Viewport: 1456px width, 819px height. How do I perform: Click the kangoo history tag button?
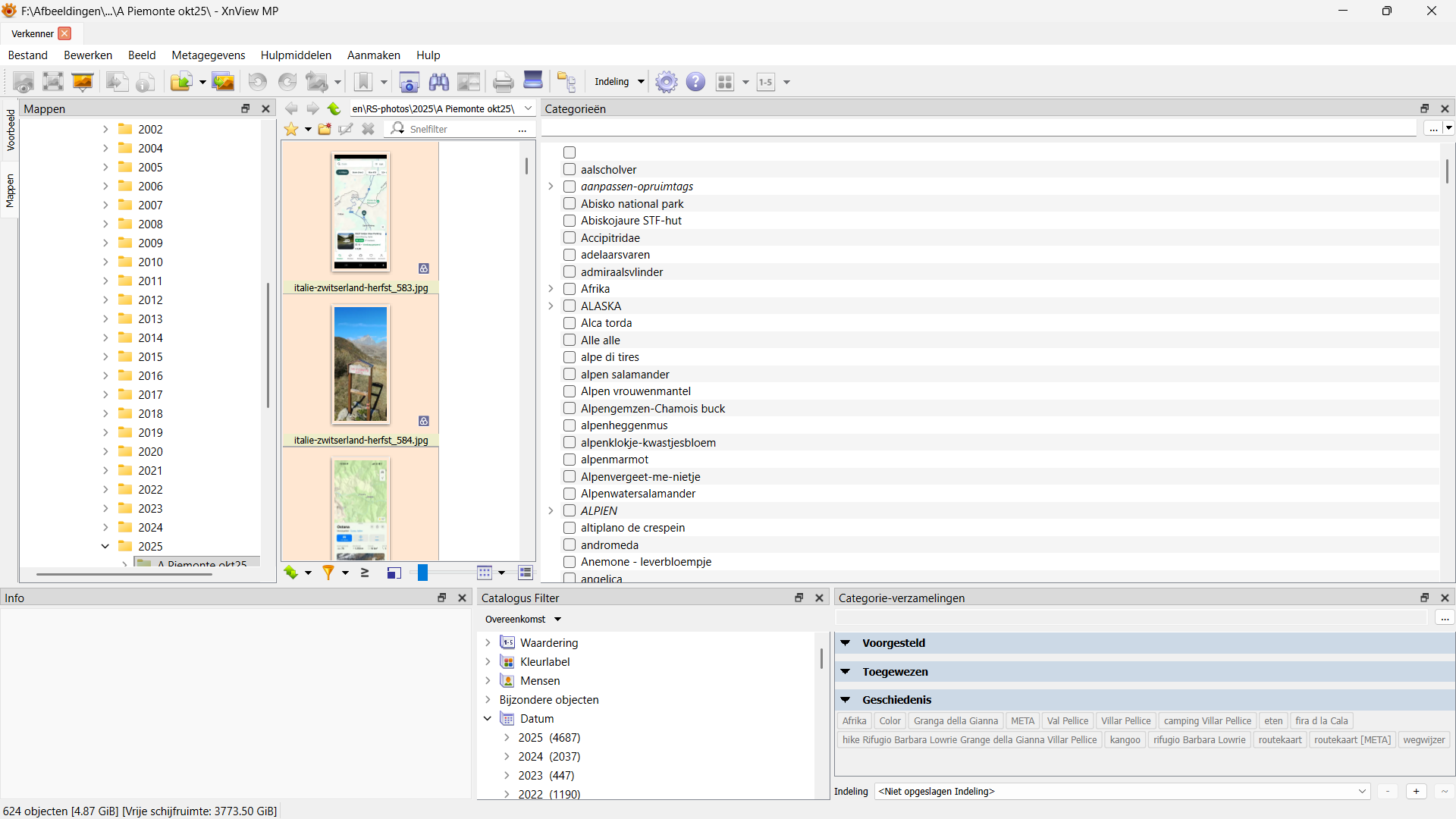(x=1125, y=740)
